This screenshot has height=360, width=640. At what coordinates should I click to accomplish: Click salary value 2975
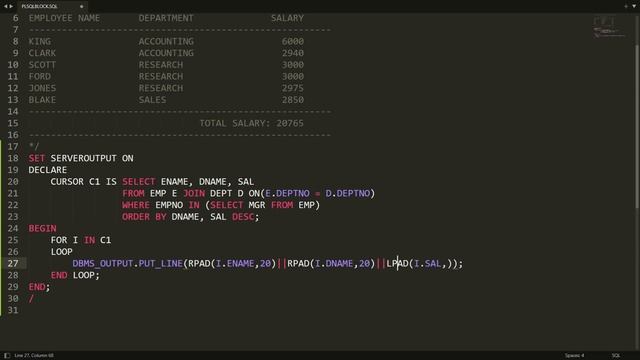(293, 88)
